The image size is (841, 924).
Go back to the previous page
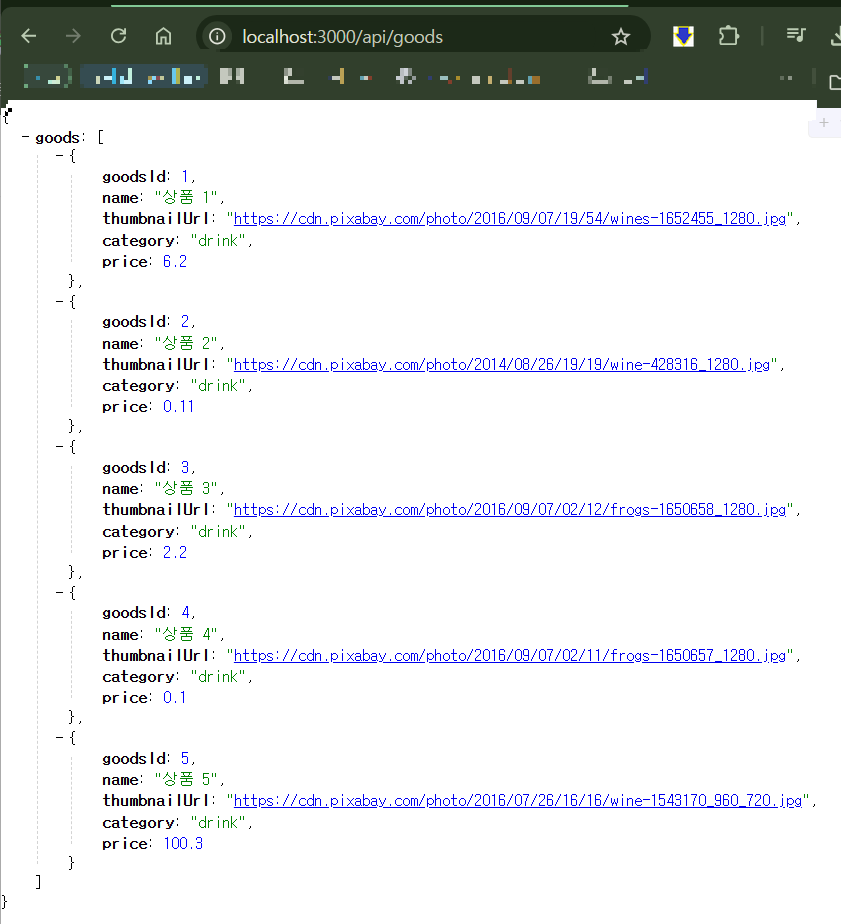28,37
